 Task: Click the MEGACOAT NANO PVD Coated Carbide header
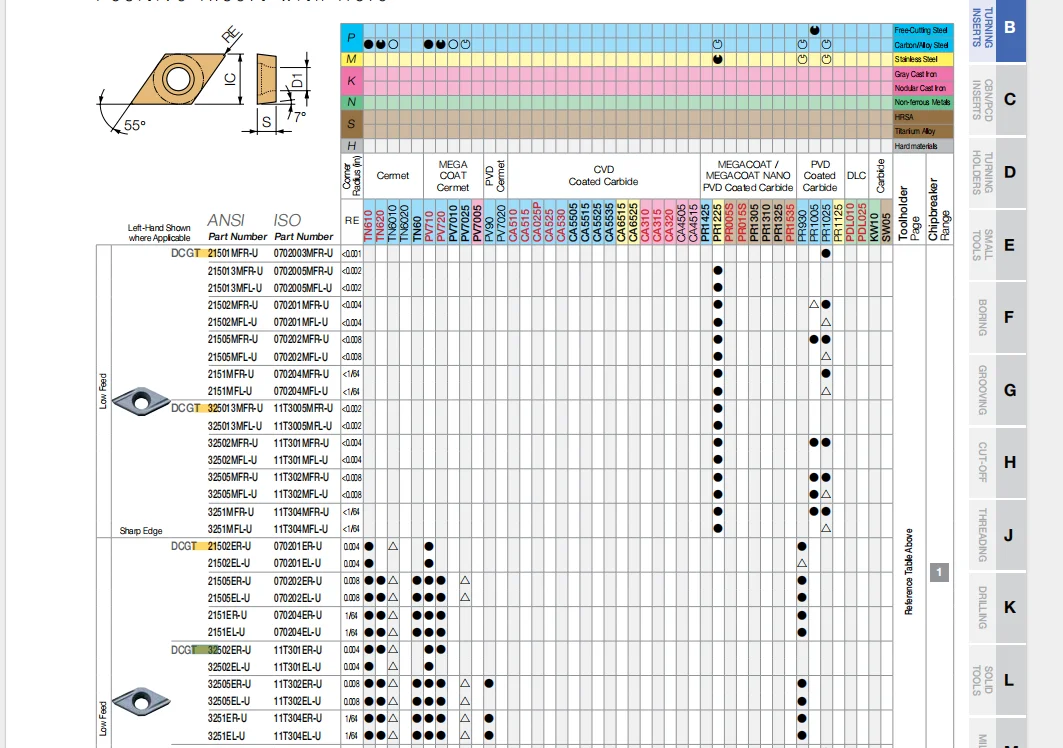748,176
